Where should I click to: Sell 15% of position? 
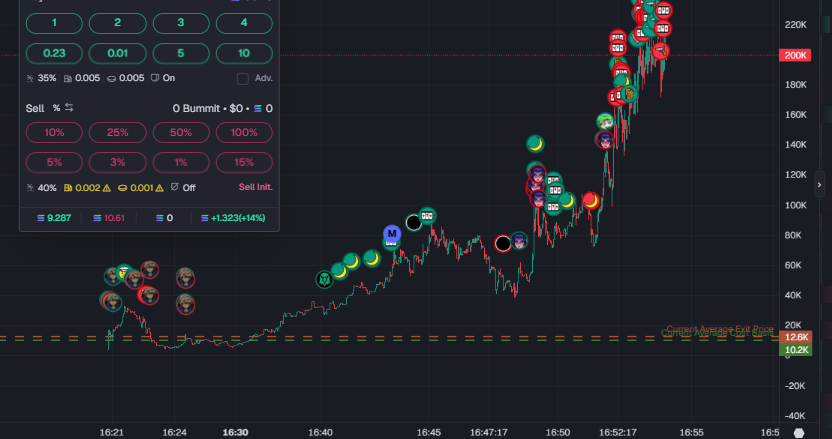244,162
